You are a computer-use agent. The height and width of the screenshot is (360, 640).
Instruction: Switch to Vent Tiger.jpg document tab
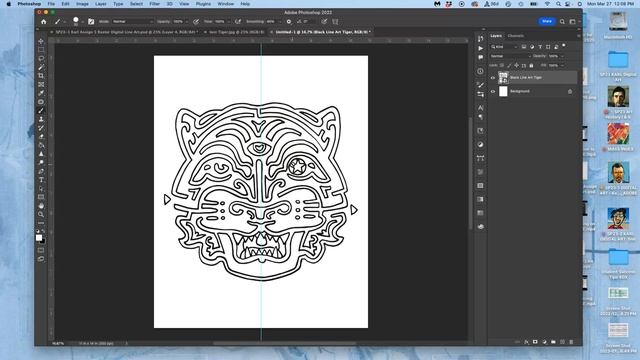[x=236, y=32]
